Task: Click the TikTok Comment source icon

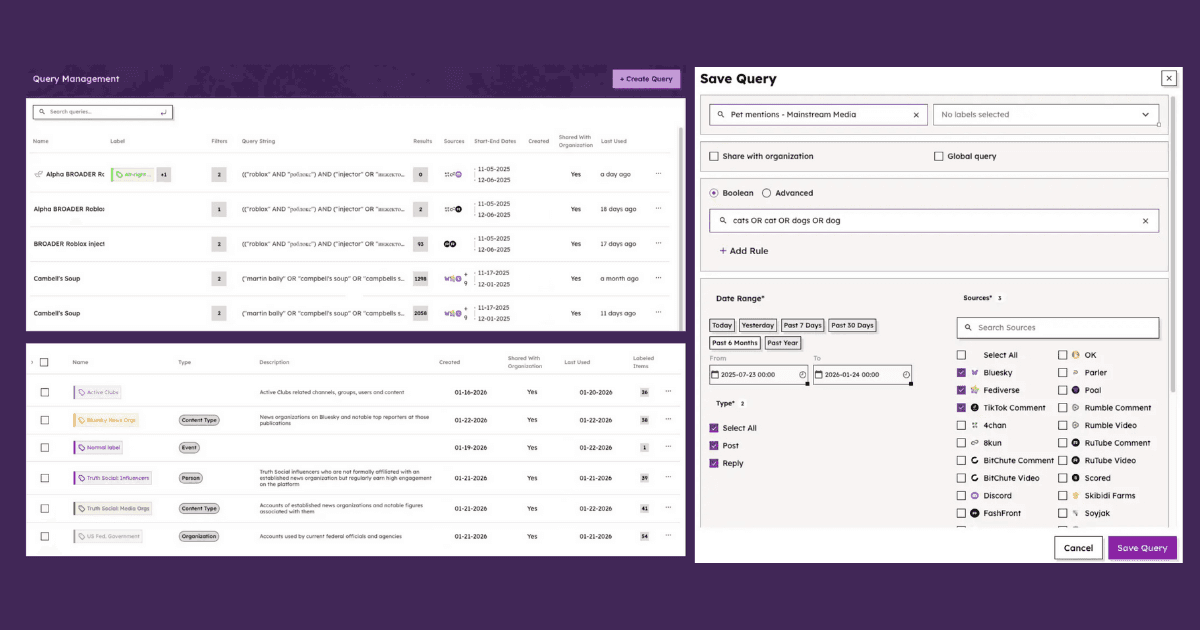Action: click(x=975, y=408)
